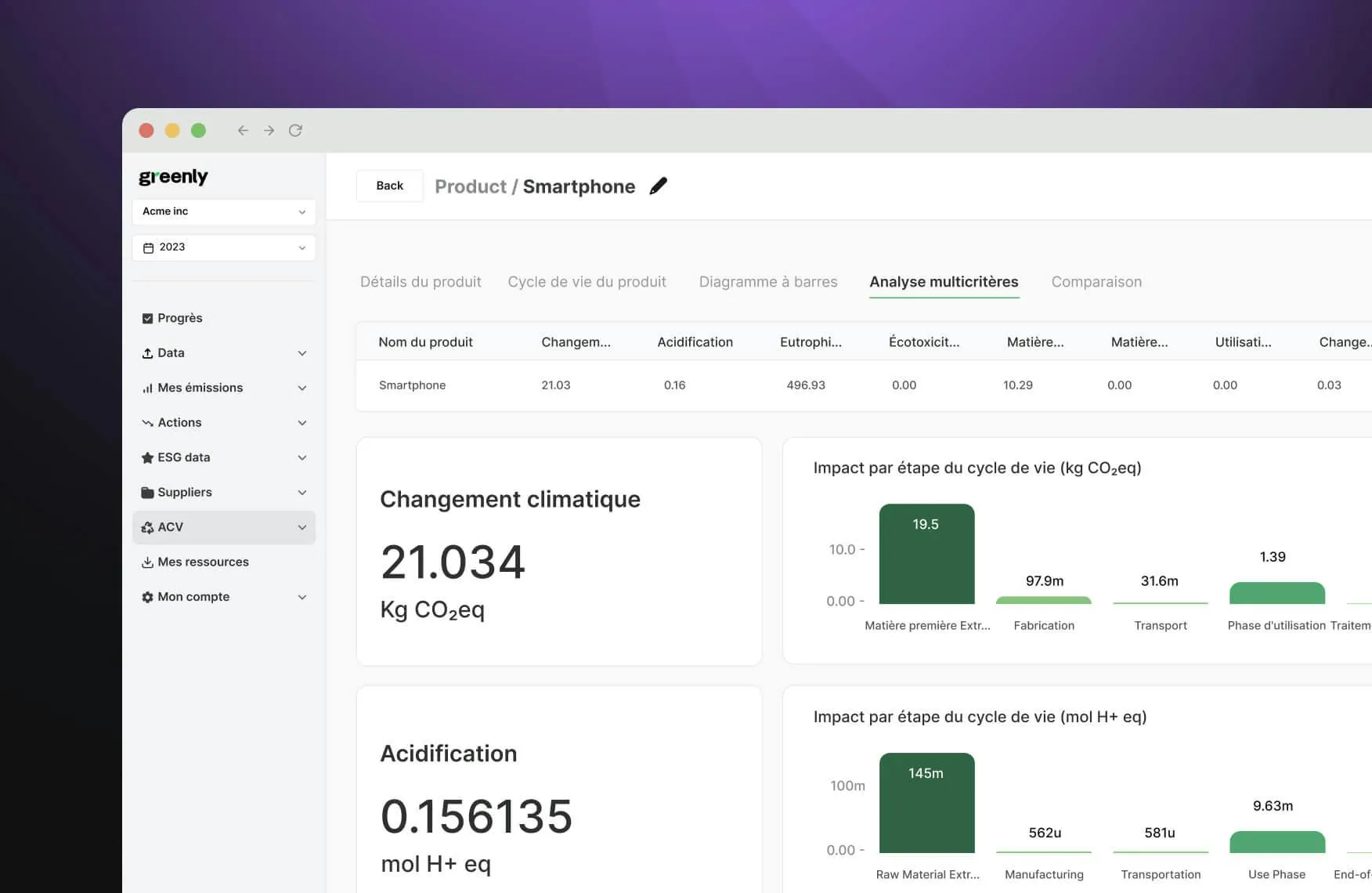1372x893 pixels.
Task: Open the Diagramme à barres tab
Action: pyautogui.click(x=767, y=282)
